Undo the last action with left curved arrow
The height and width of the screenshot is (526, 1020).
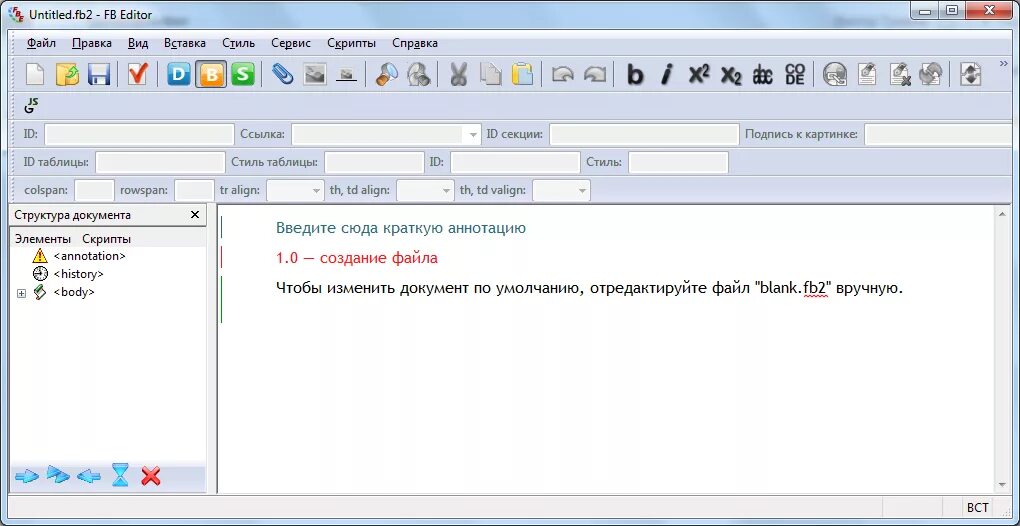pyautogui.click(x=562, y=75)
